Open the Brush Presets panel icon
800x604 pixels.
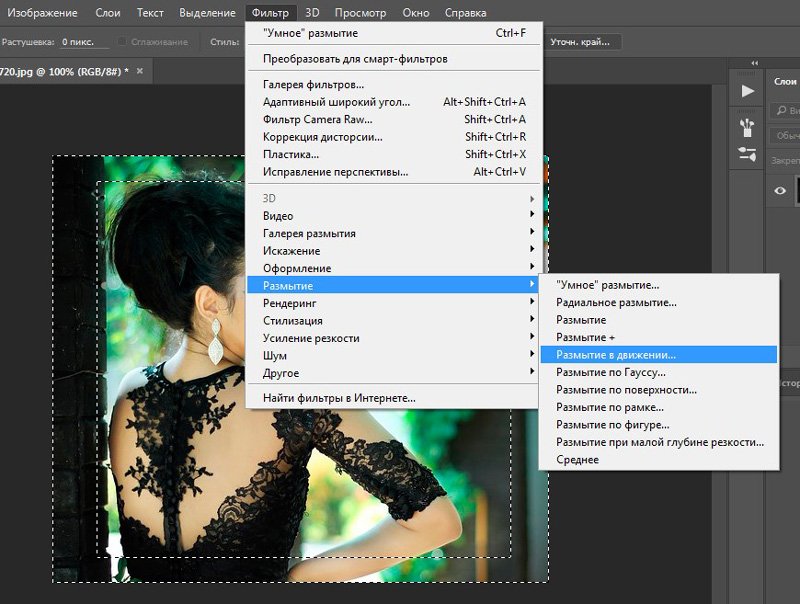pos(748,126)
